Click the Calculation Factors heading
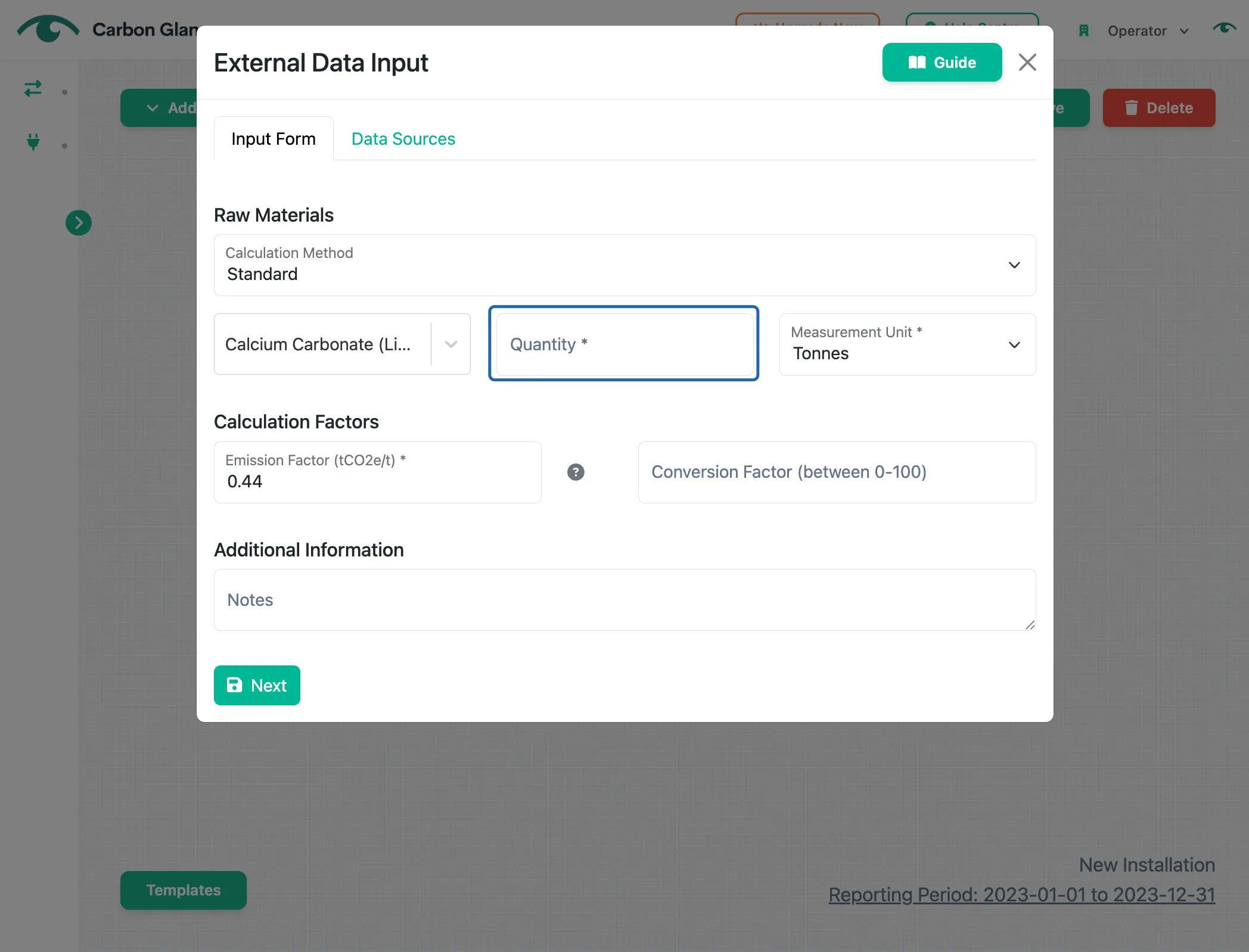Viewport: 1249px width, 952px height. tap(296, 422)
